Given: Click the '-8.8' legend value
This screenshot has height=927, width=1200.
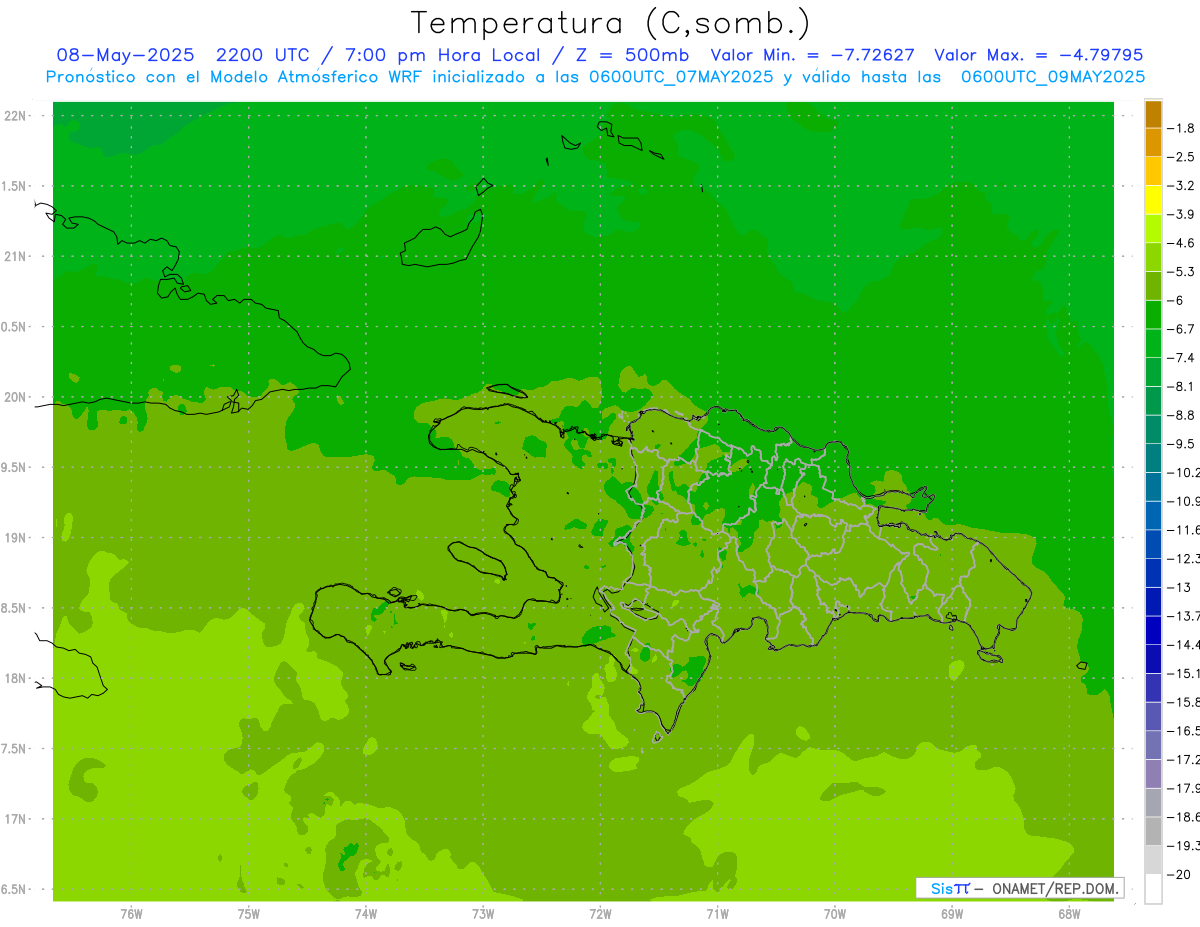Looking at the screenshot, I should coord(1183,415).
